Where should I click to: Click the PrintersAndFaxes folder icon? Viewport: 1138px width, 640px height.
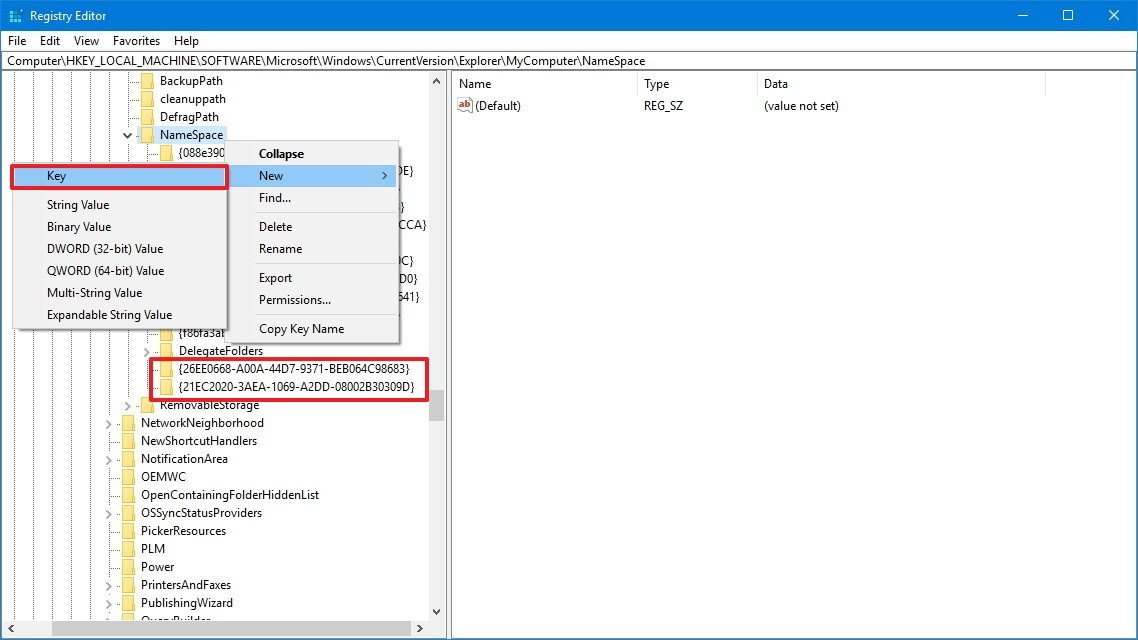click(128, 585)
